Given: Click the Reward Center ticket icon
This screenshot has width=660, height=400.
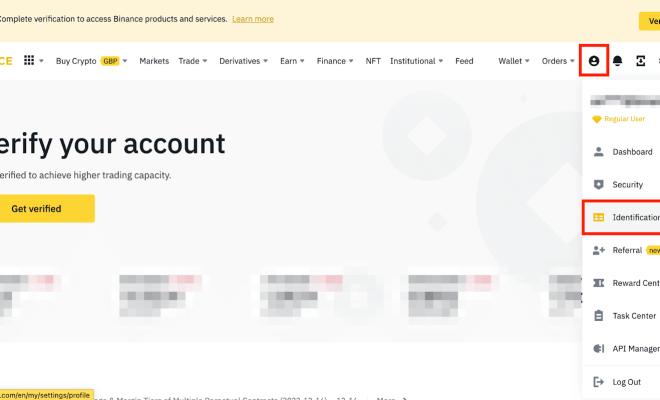Looking at the screenshot, I should 598,283.
